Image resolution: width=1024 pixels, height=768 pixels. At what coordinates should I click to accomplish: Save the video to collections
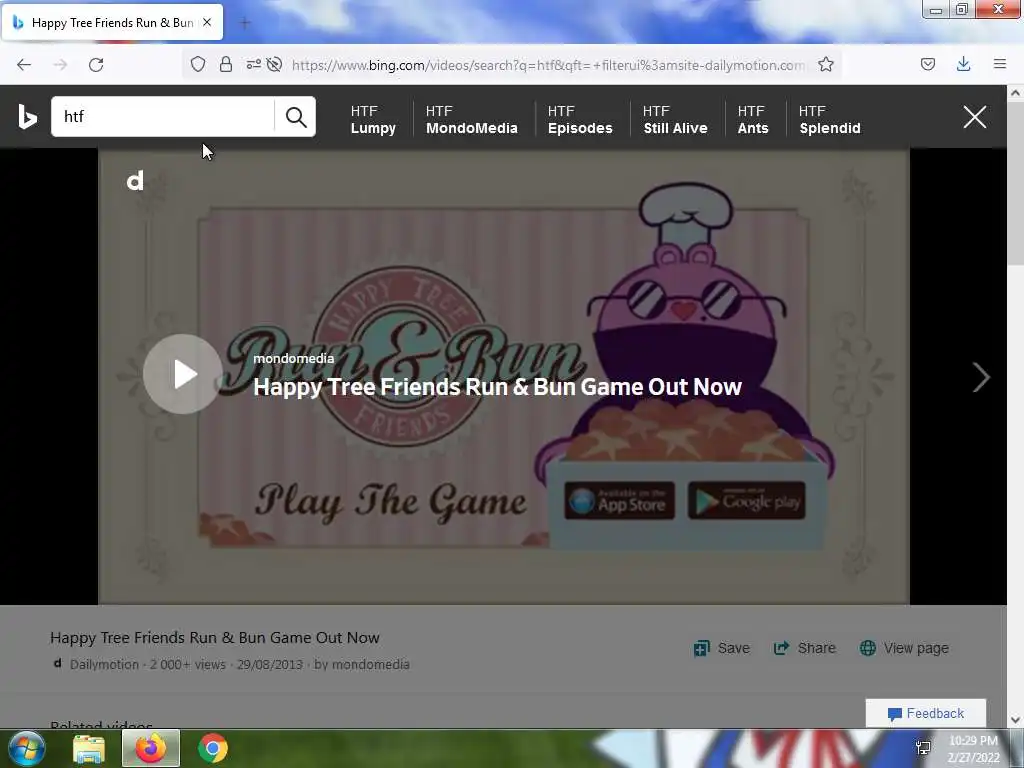722,648
